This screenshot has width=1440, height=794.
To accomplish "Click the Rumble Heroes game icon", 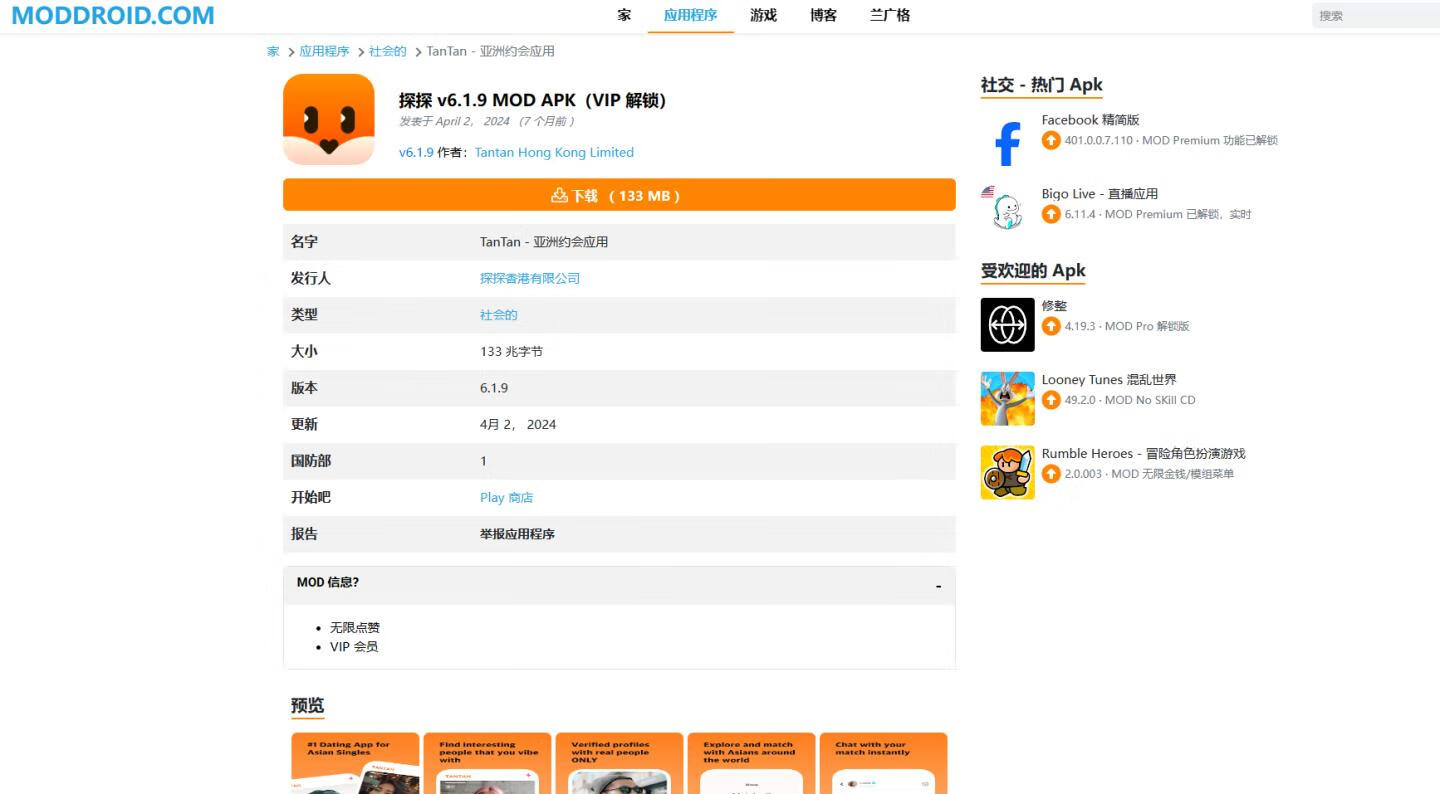I will pyautogui.click(x=1007, y=472).
